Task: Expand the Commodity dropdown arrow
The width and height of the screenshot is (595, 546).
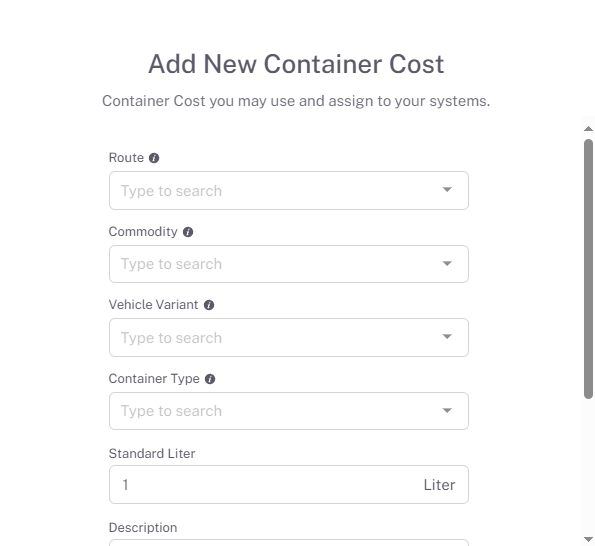Action: click(x=447, y=264)
